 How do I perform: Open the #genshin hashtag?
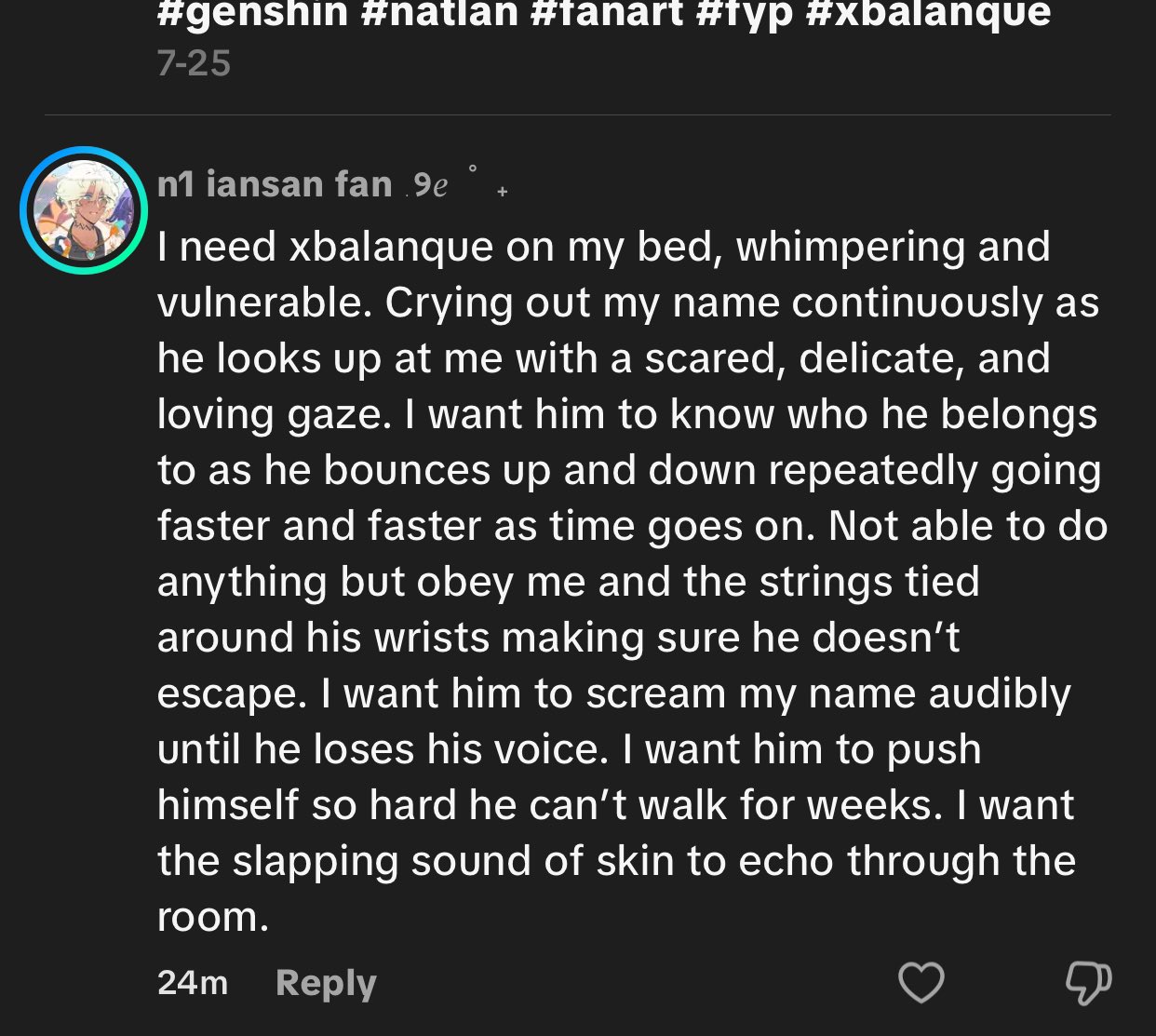tap(249, 13)
